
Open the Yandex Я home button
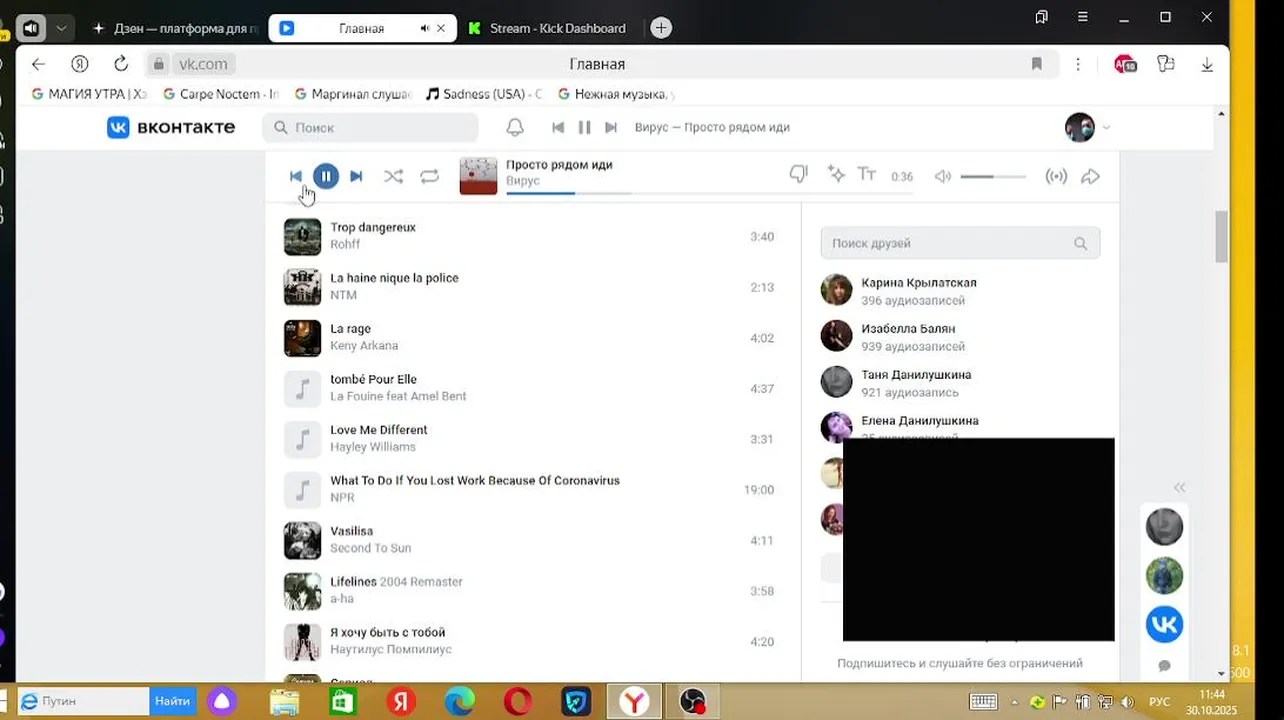[x=80, y=64]
